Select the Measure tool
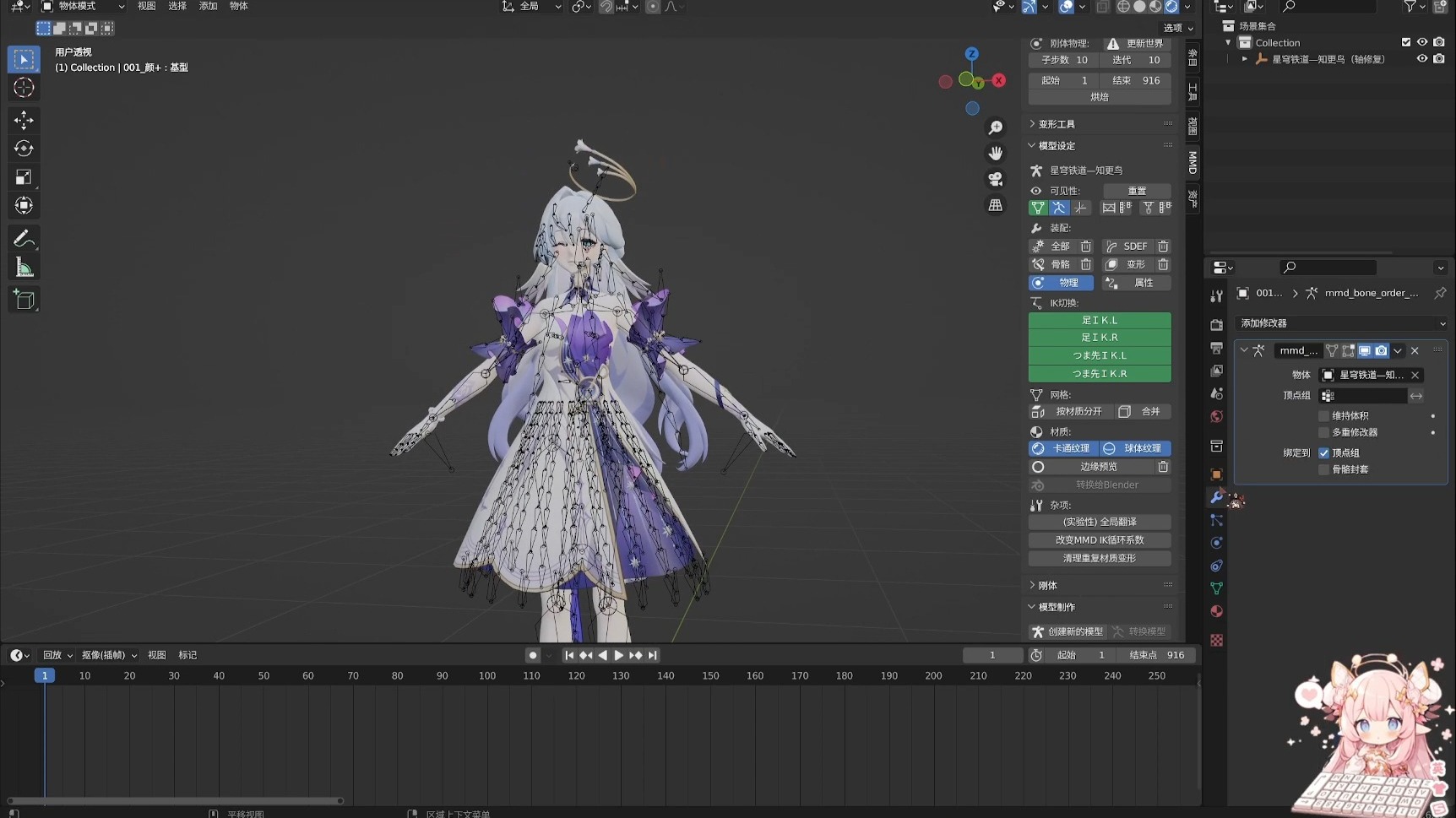The height and width of the screenshot is (818, 1456). coord(24,268)
